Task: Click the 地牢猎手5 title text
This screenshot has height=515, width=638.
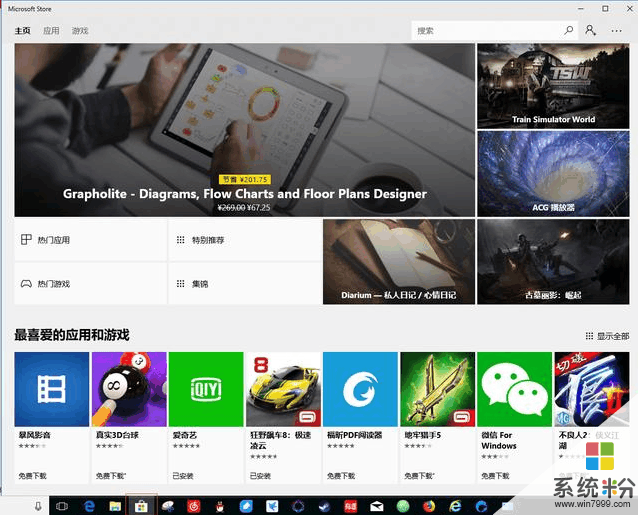Action: tap(422, 435)
